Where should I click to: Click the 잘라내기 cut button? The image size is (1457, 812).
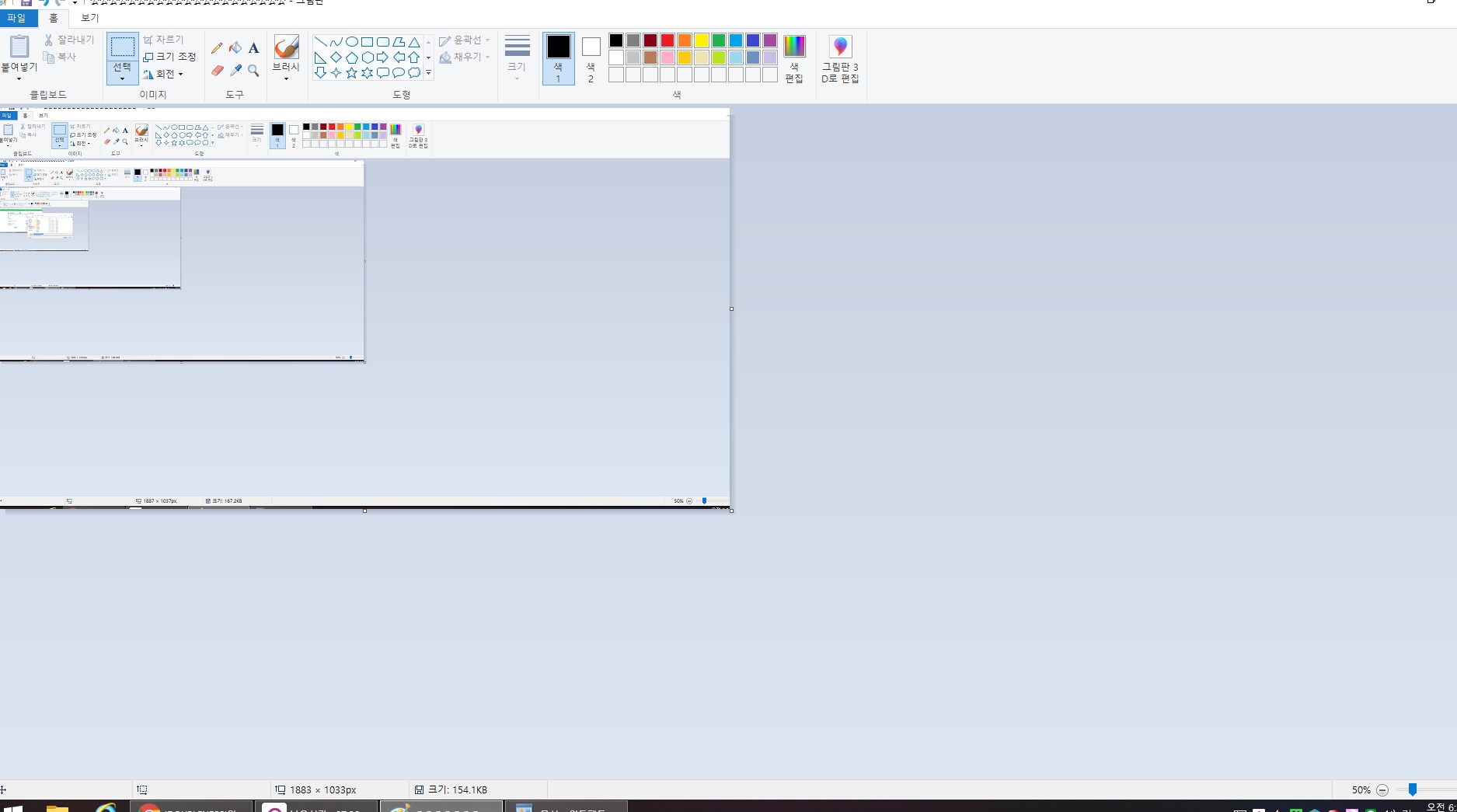pos(69,40)
